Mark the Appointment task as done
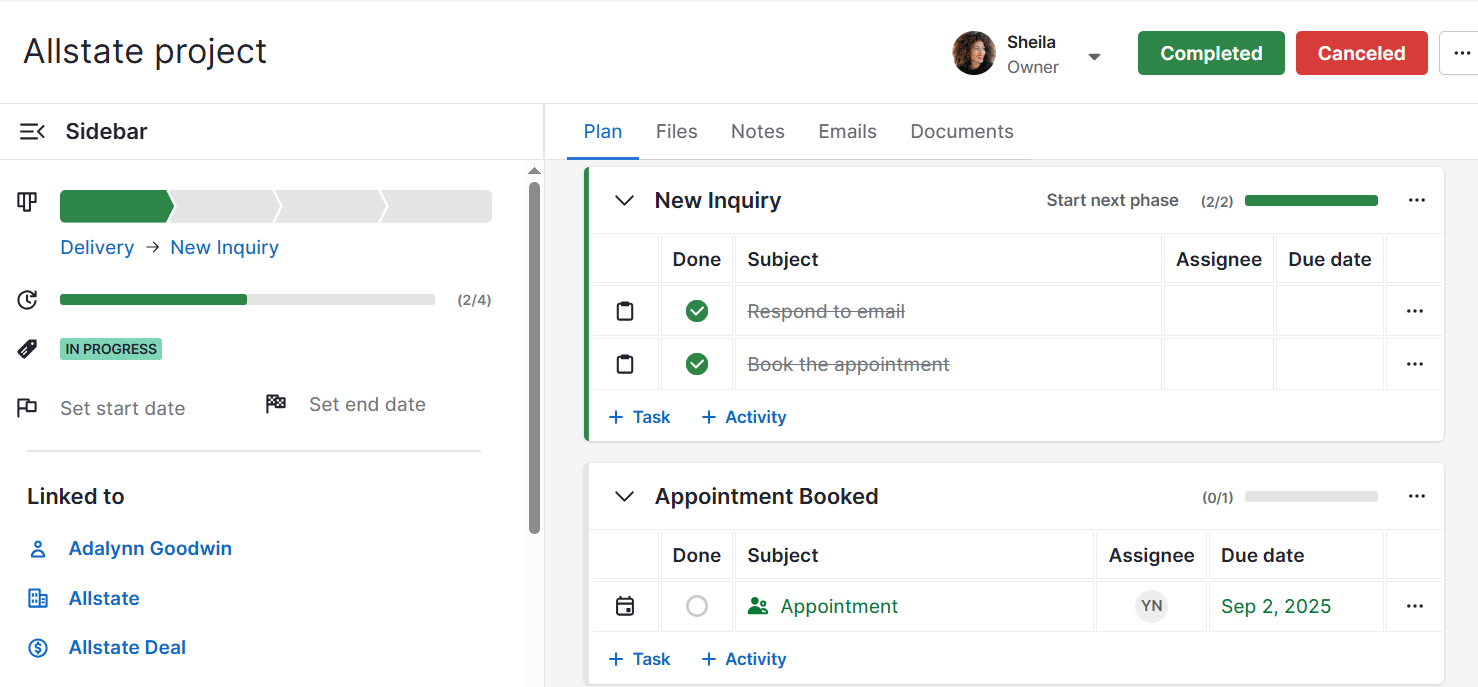 (697, 606)
